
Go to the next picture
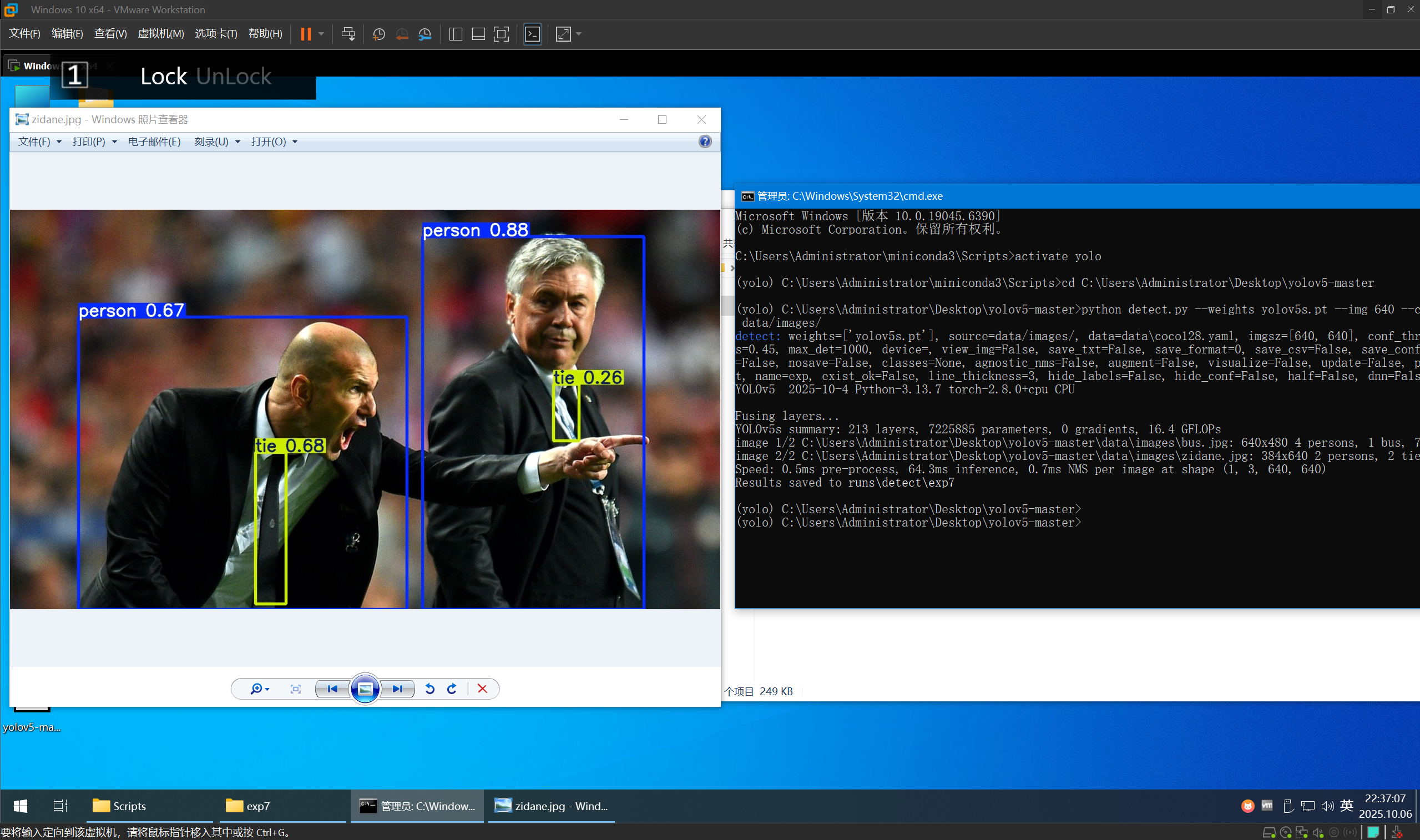(x=397, y=689)
